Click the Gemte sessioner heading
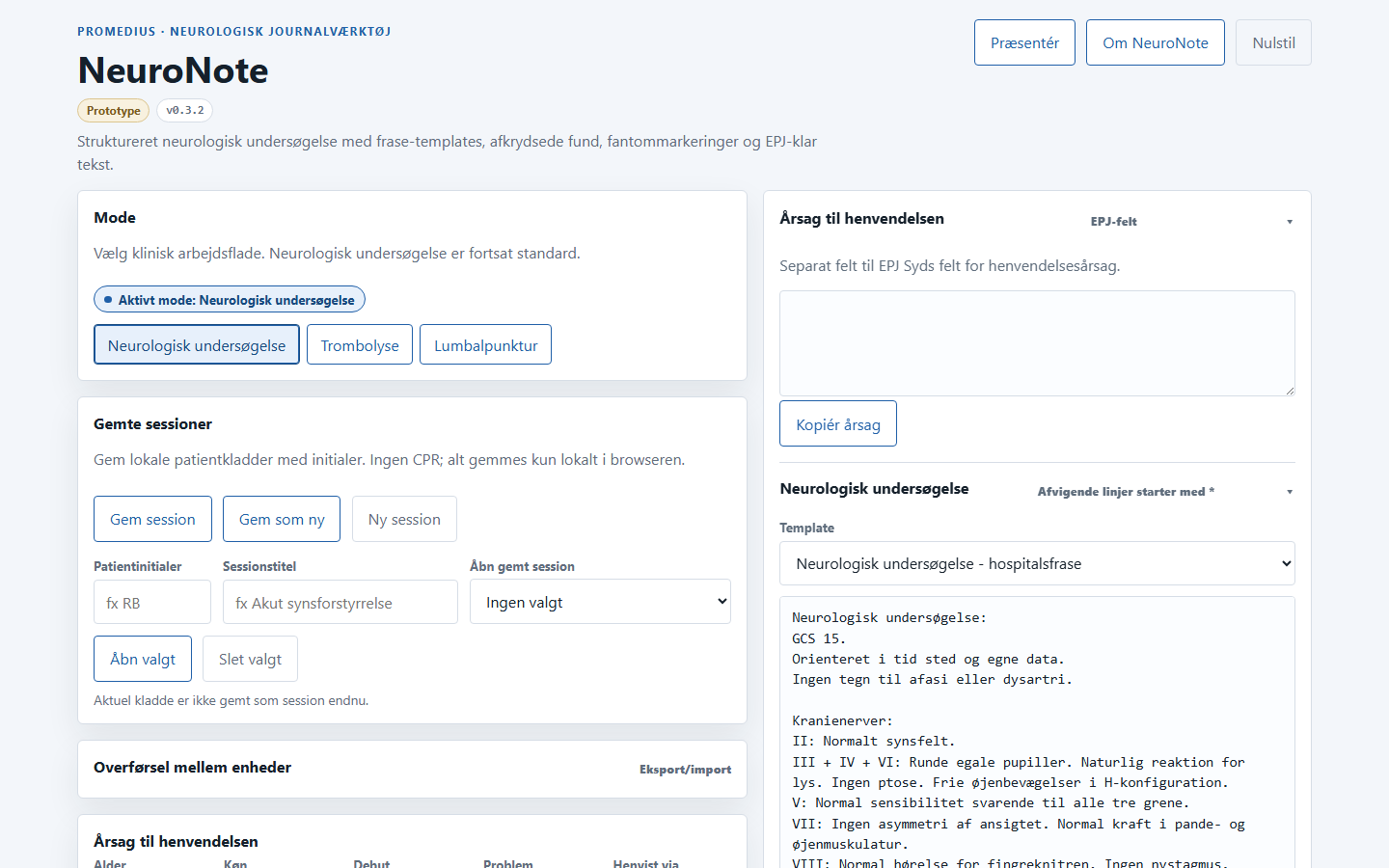The image size is (1389, 868). (x=152, y=424)
